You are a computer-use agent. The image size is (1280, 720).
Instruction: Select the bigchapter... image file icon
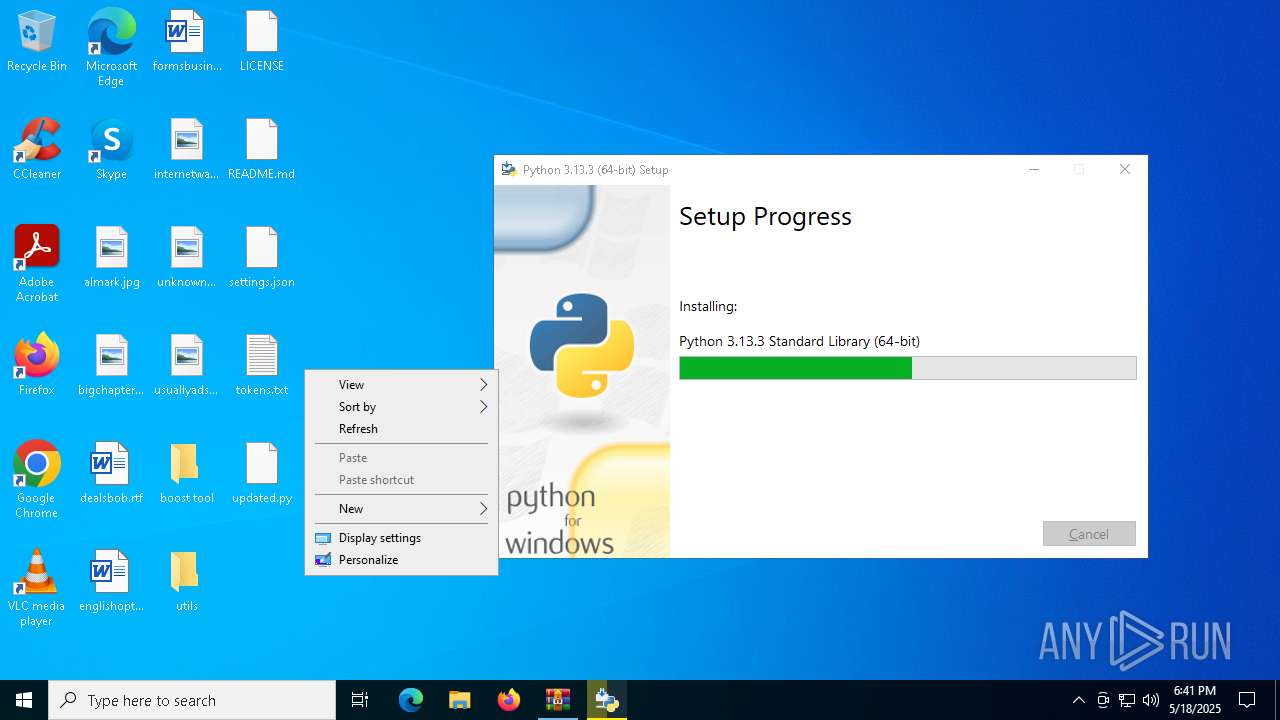(111, 366)
